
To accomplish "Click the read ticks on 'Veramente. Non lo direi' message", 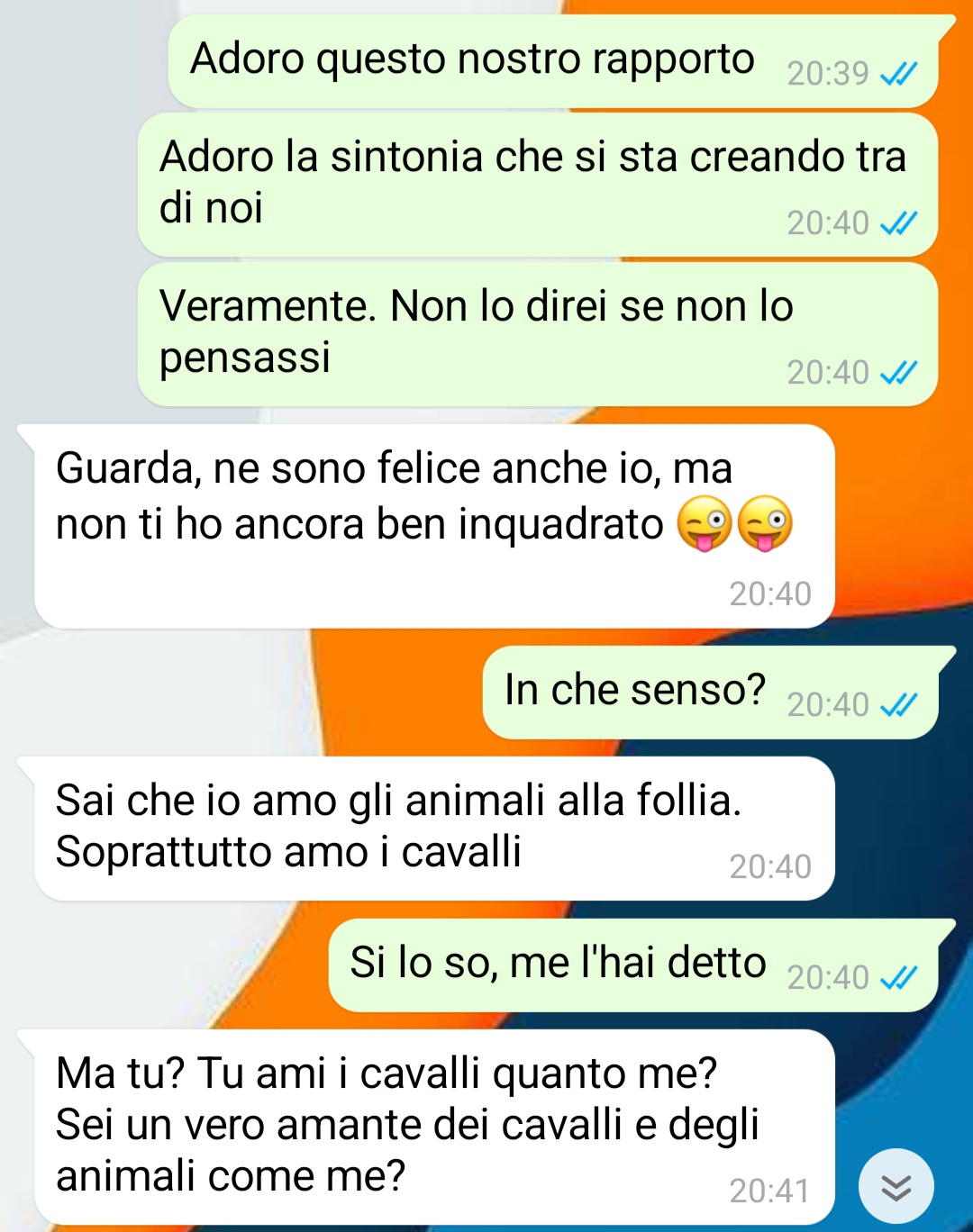I will tap(898, 372).
